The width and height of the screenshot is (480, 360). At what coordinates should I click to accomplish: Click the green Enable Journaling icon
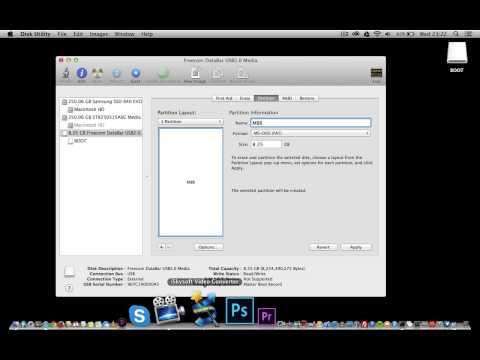pos(163,73)
